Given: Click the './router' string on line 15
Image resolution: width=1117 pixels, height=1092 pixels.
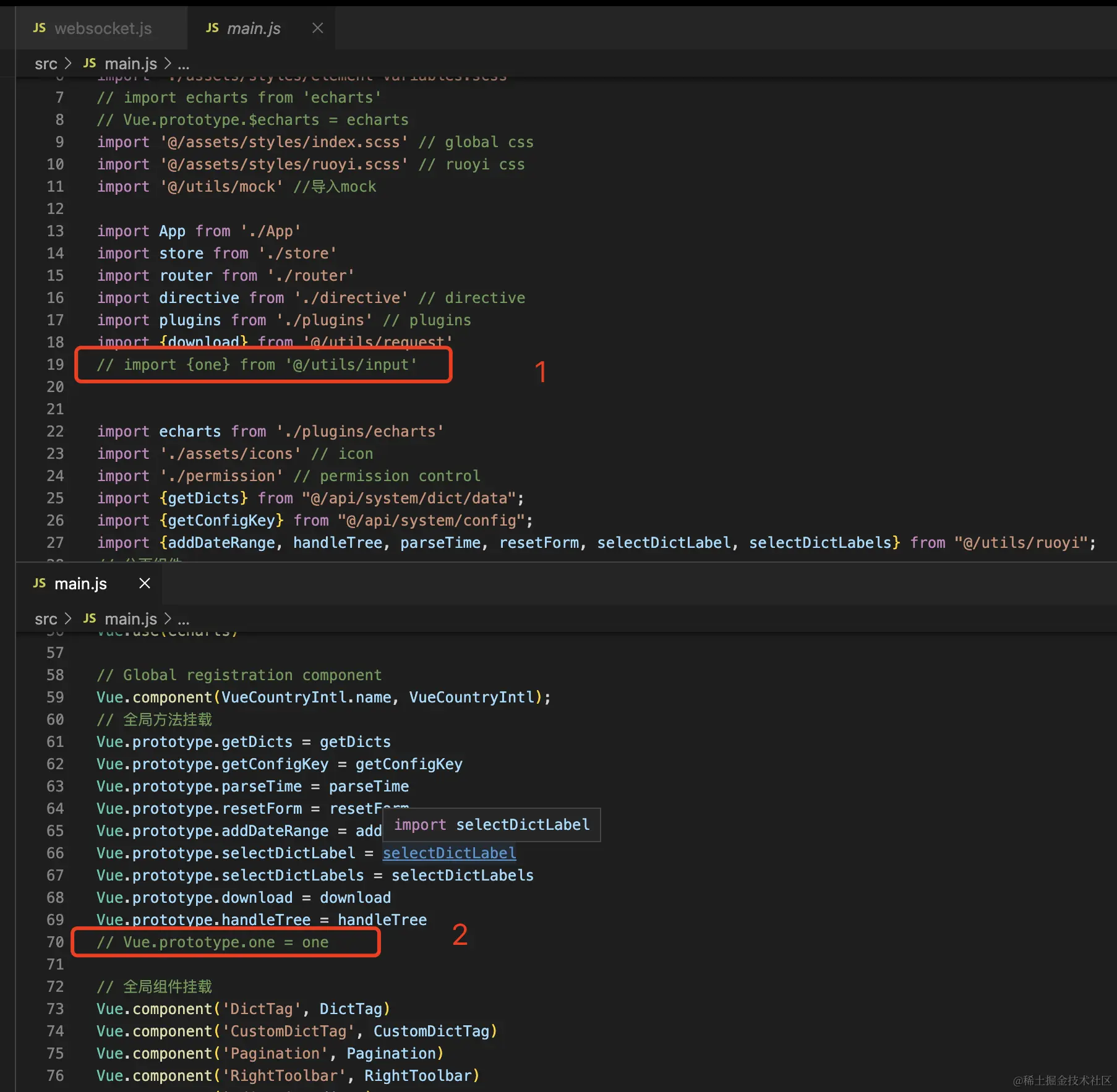Looking at the screenshot, I should [310, 276].
